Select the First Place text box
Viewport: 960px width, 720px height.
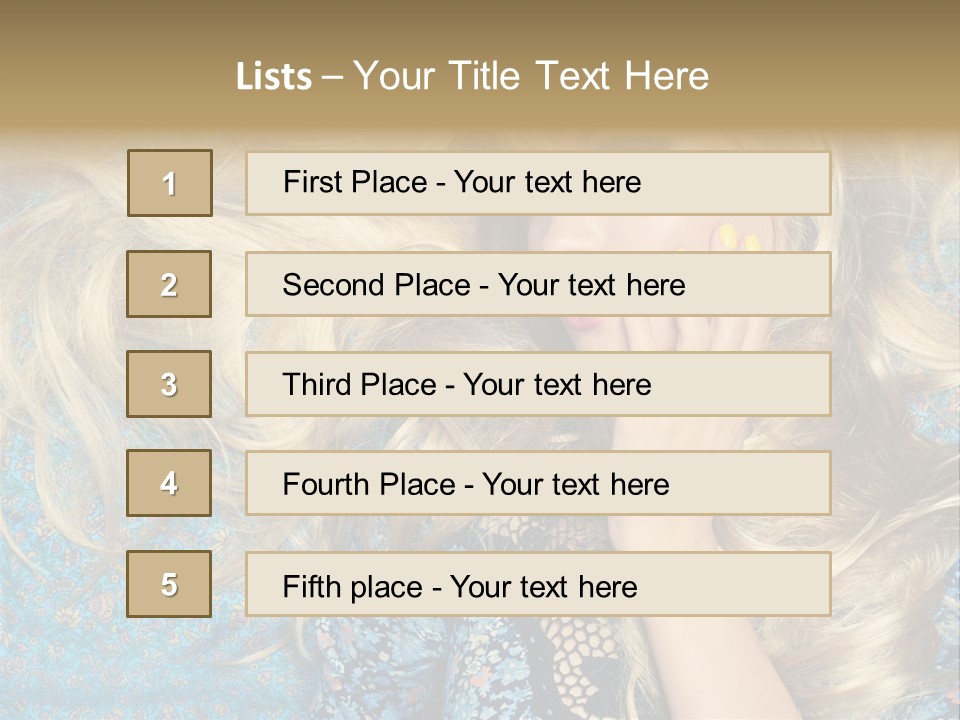click(x=538, y=183)
